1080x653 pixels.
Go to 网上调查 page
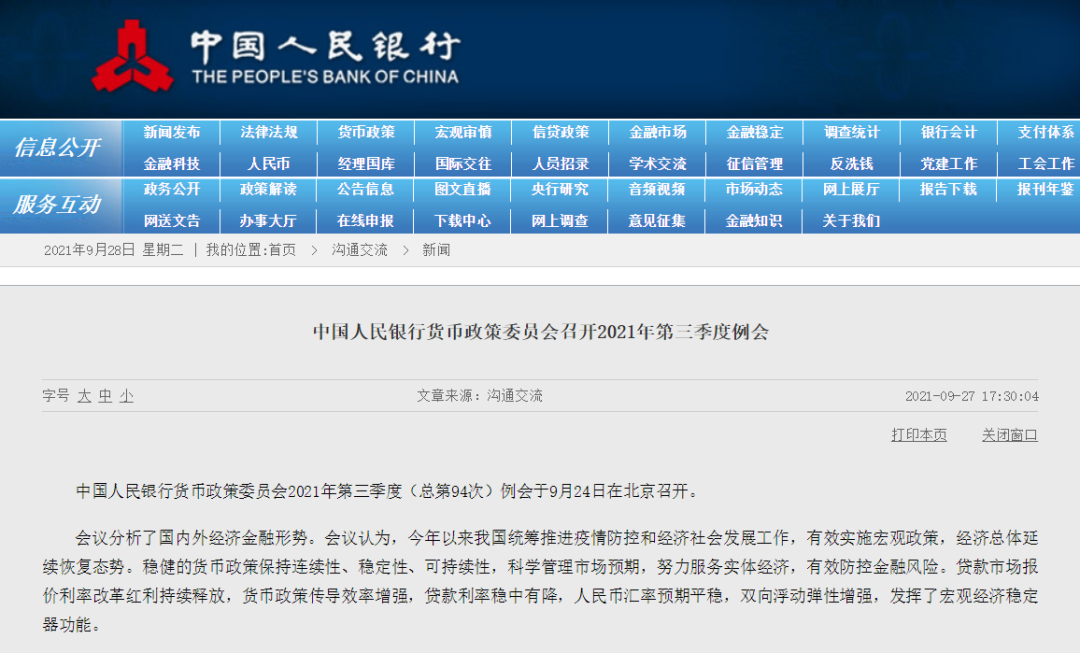coord(559,220)
